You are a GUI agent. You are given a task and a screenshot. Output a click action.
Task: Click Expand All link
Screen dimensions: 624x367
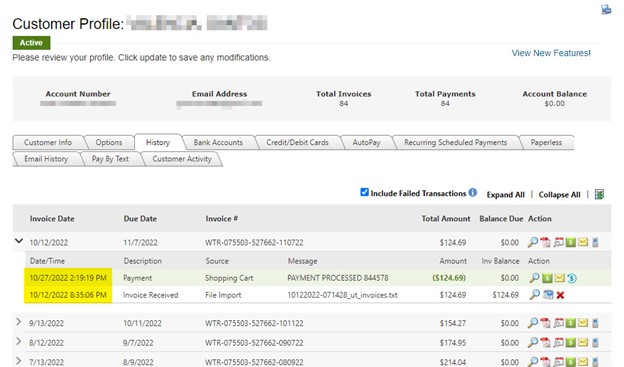point(505,195)
